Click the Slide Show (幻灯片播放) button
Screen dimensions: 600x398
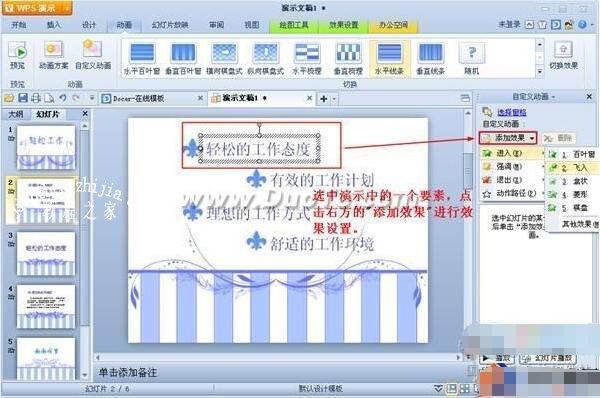(548, 359)
